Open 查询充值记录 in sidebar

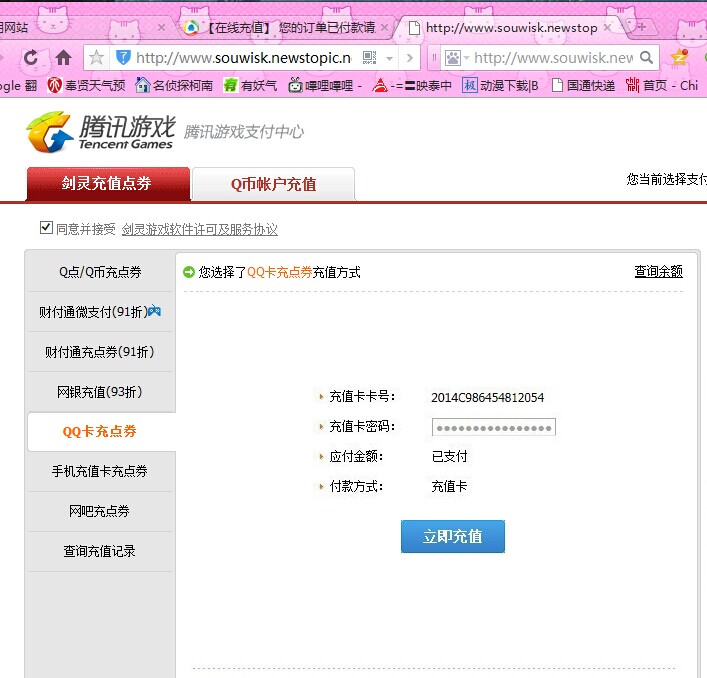pyautogui.click(x=100, y=551)
